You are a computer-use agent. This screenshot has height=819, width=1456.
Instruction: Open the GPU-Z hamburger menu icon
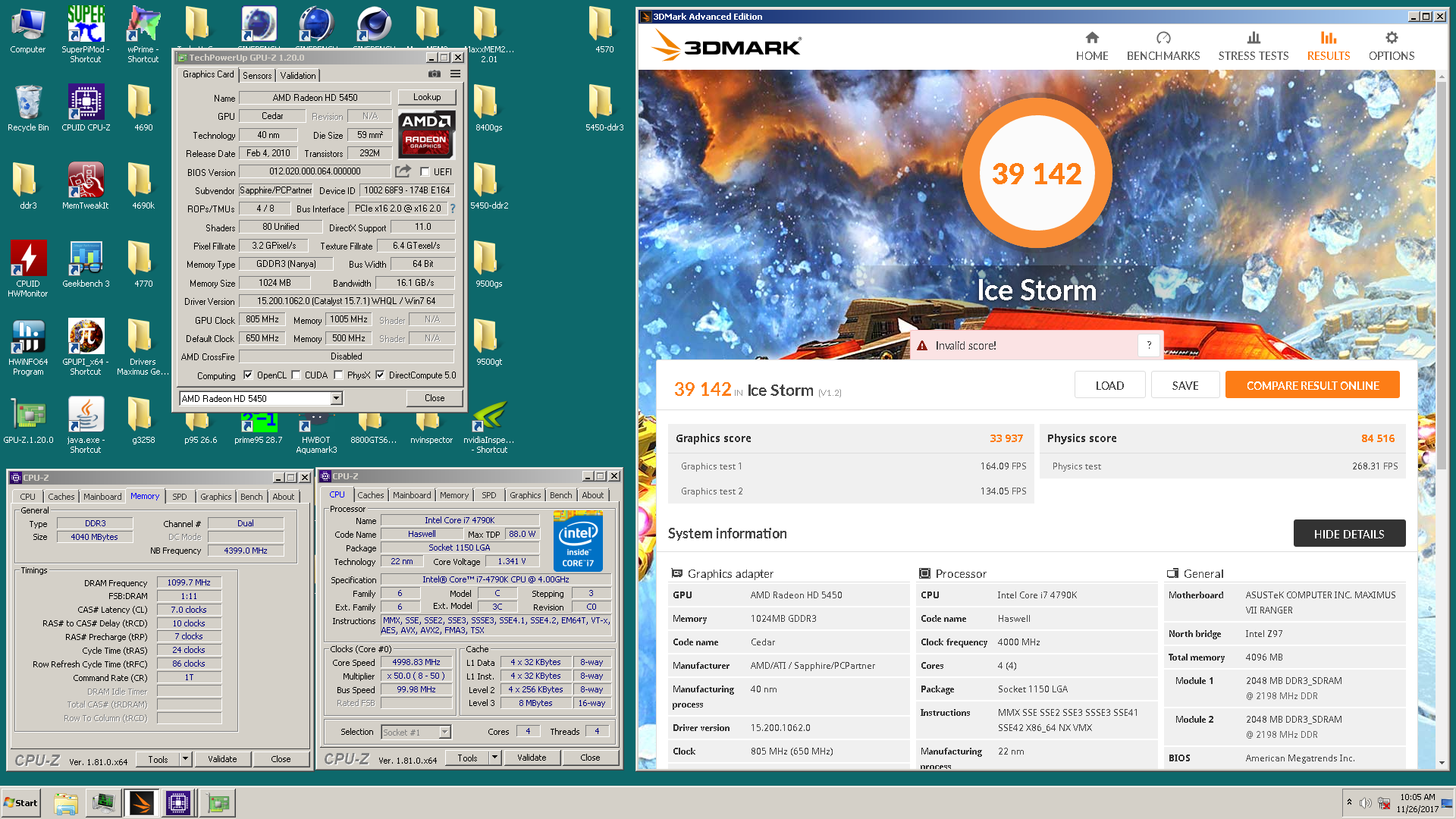click(455, 74)
